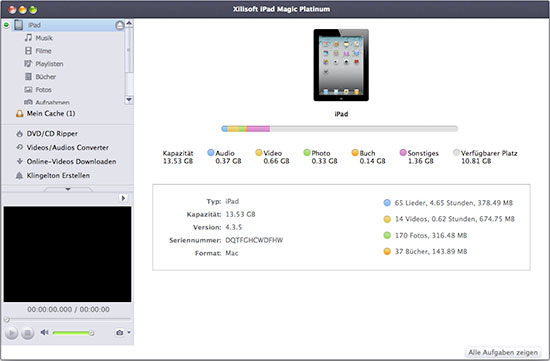Launch DVD/CD Ripper

point(52,134)
